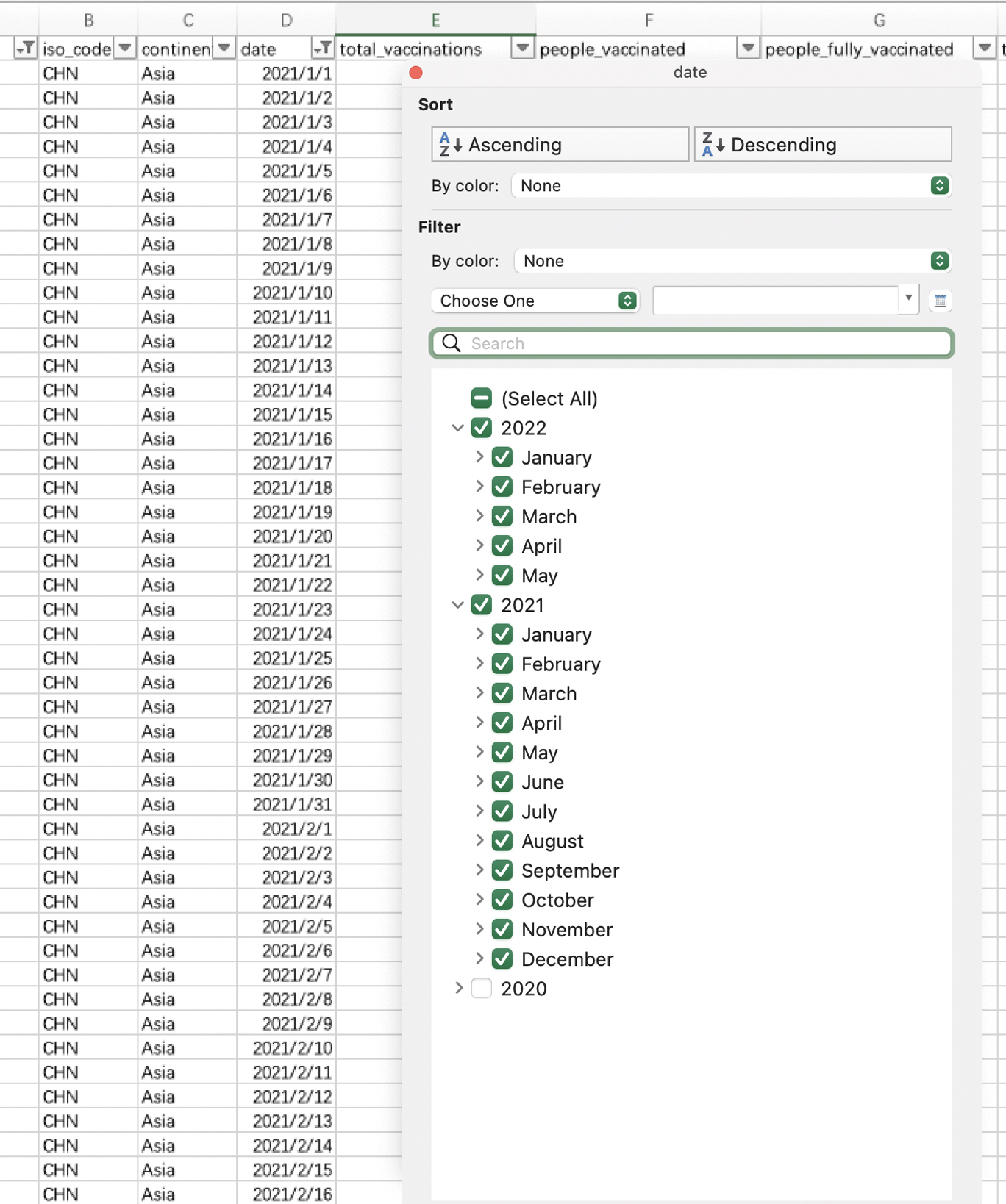
Task: Sort the date column Descending
Action: (822, 145)
